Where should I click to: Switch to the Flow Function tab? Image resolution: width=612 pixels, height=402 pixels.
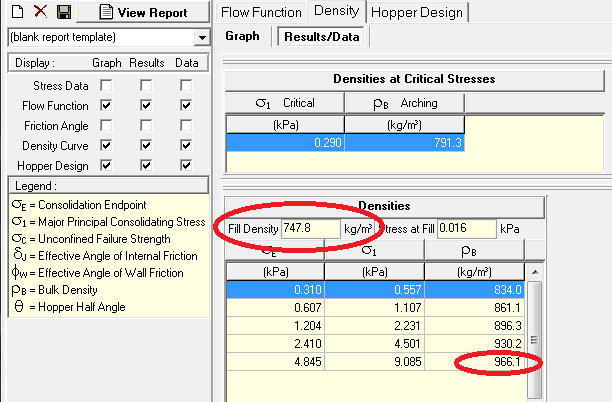[x=261, y=12]
